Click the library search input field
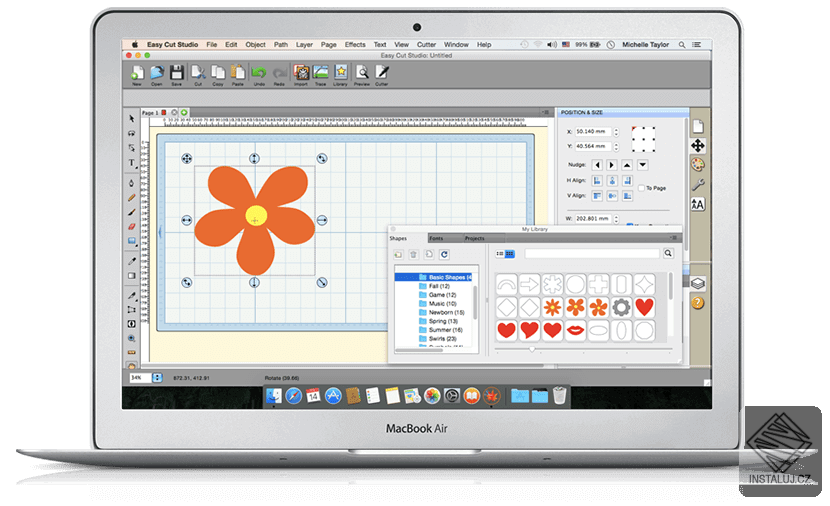Viewport: 830px width, 506px height. coord(592,254)
